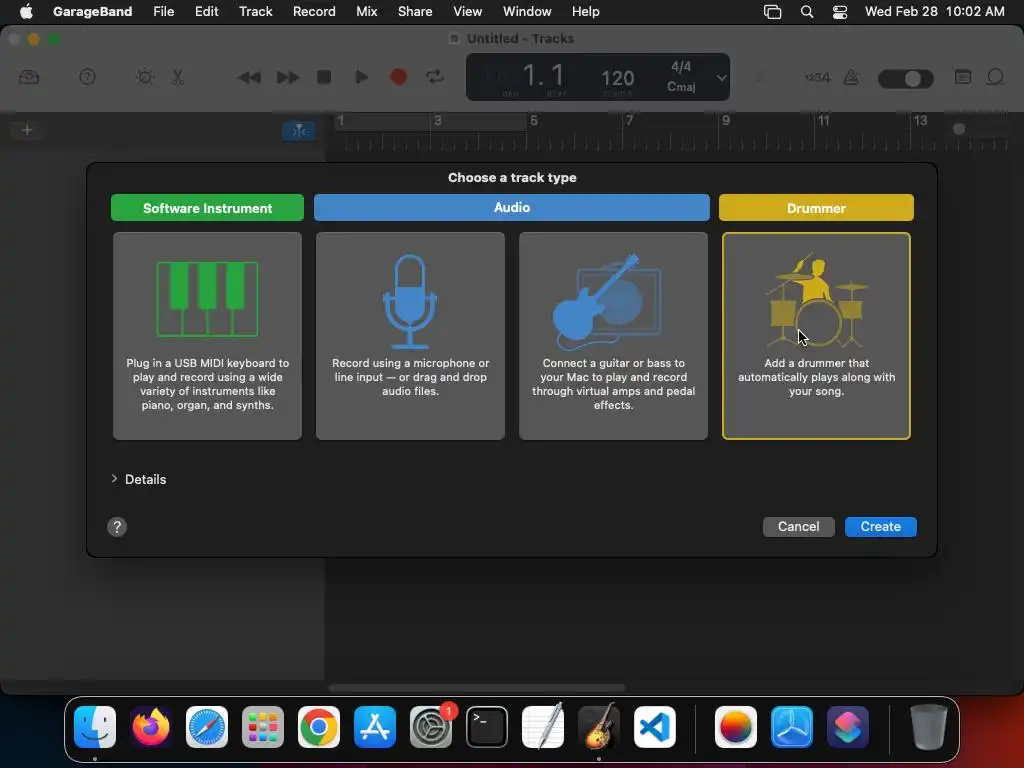Click the add track plus button
The height and width of the screenshot is (768, 1024).
27,130
